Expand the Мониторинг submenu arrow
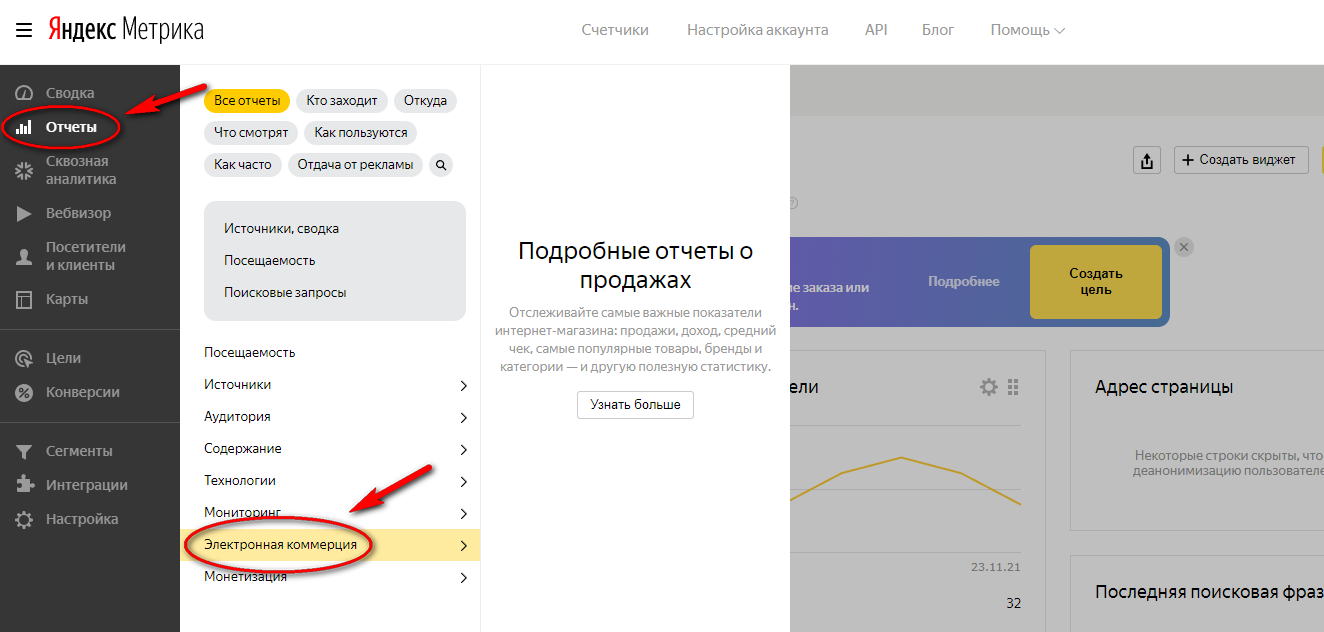Viewport: 1324px width, 632px height. click(x=463, y=513)
